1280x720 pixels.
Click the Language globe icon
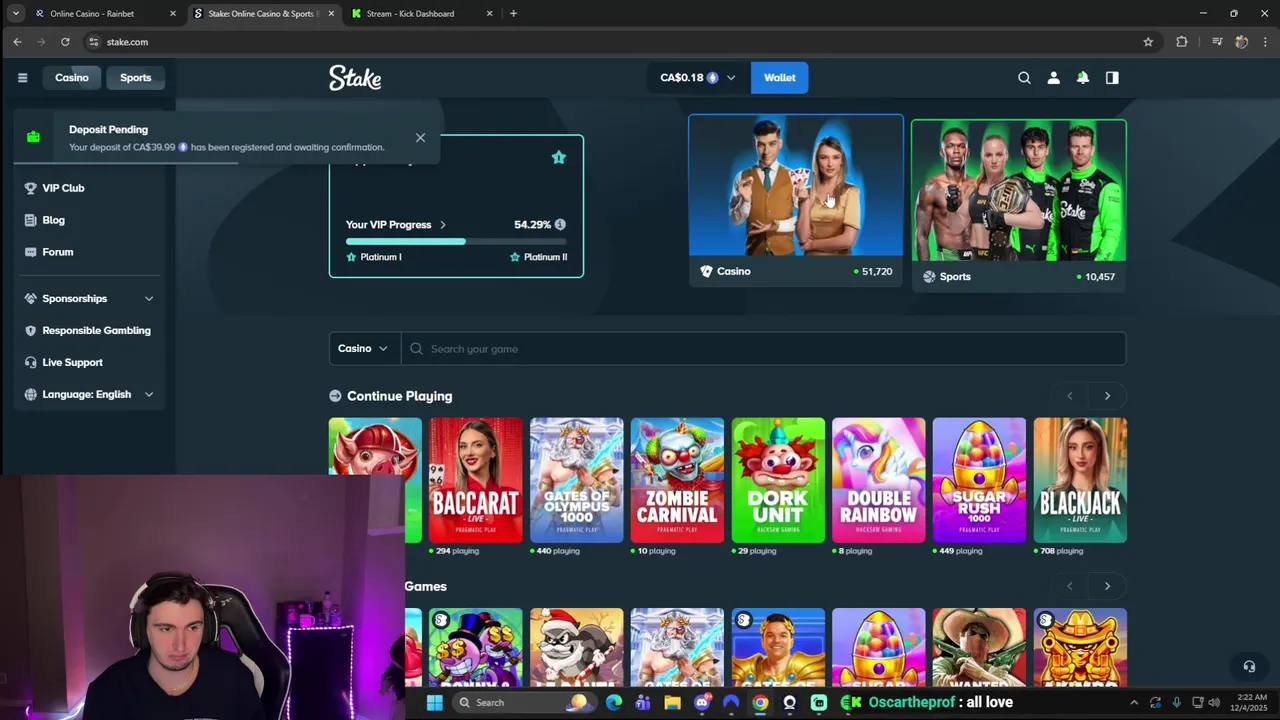click(30, 394)
